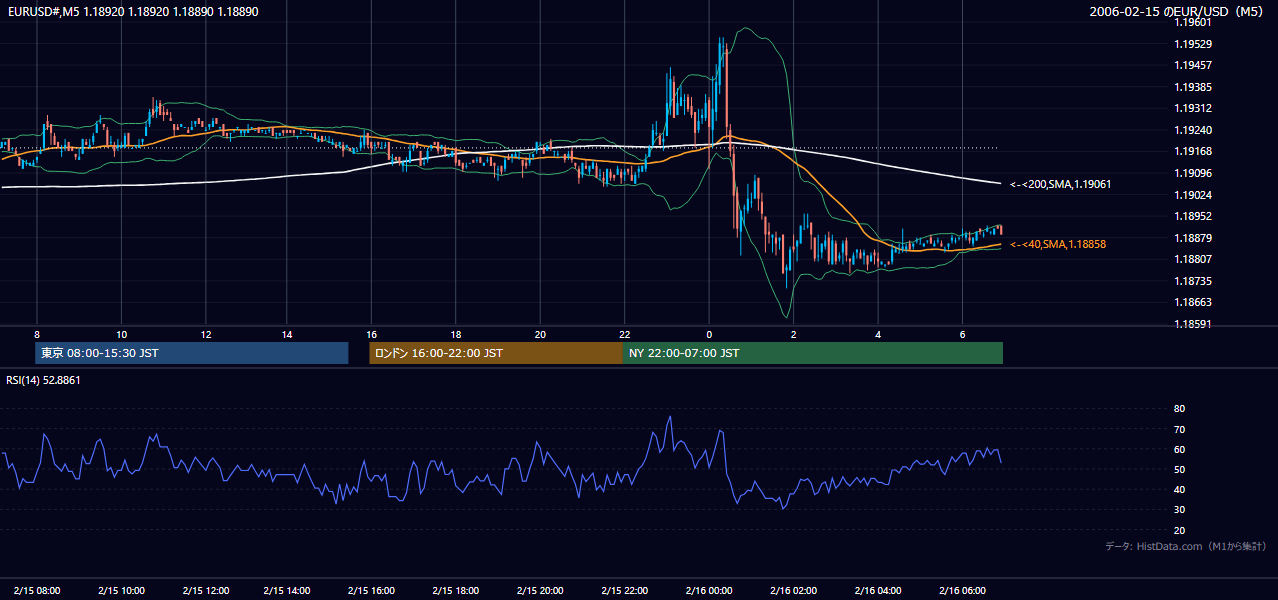Click the 2/15 12:00 time axis label
Image resolution: width=1278 pixels, height=600 pixels.
click(205, 590)
